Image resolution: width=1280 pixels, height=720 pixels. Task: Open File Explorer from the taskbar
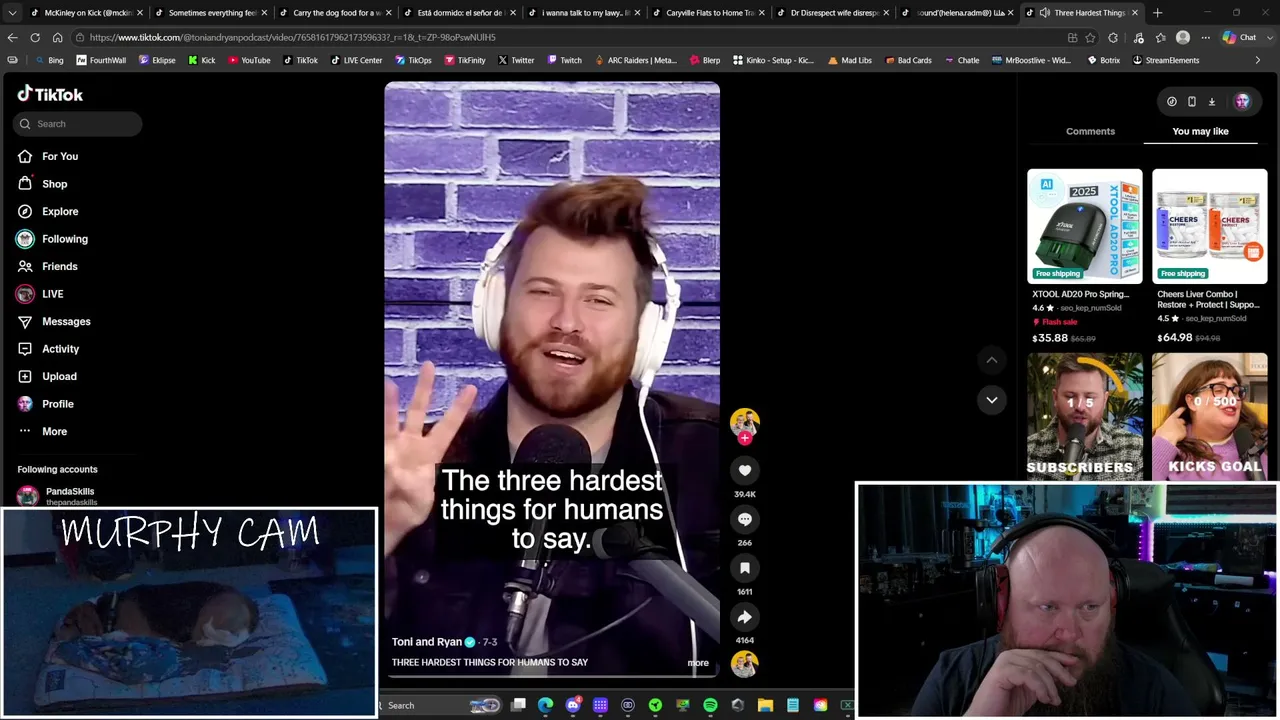[x=765, y=706]
